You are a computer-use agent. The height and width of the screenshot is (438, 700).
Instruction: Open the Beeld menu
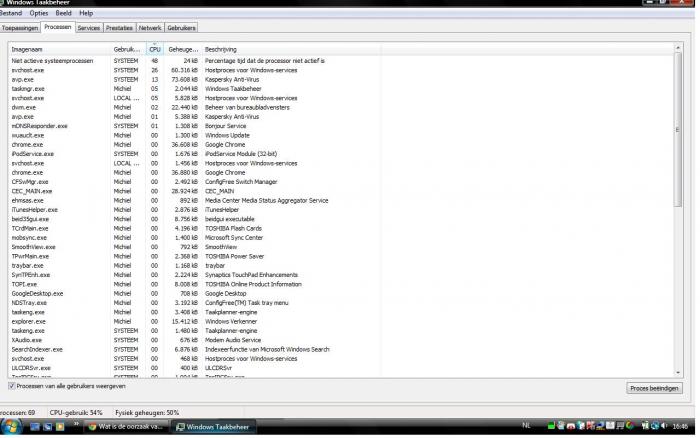(x=63, y=13)
